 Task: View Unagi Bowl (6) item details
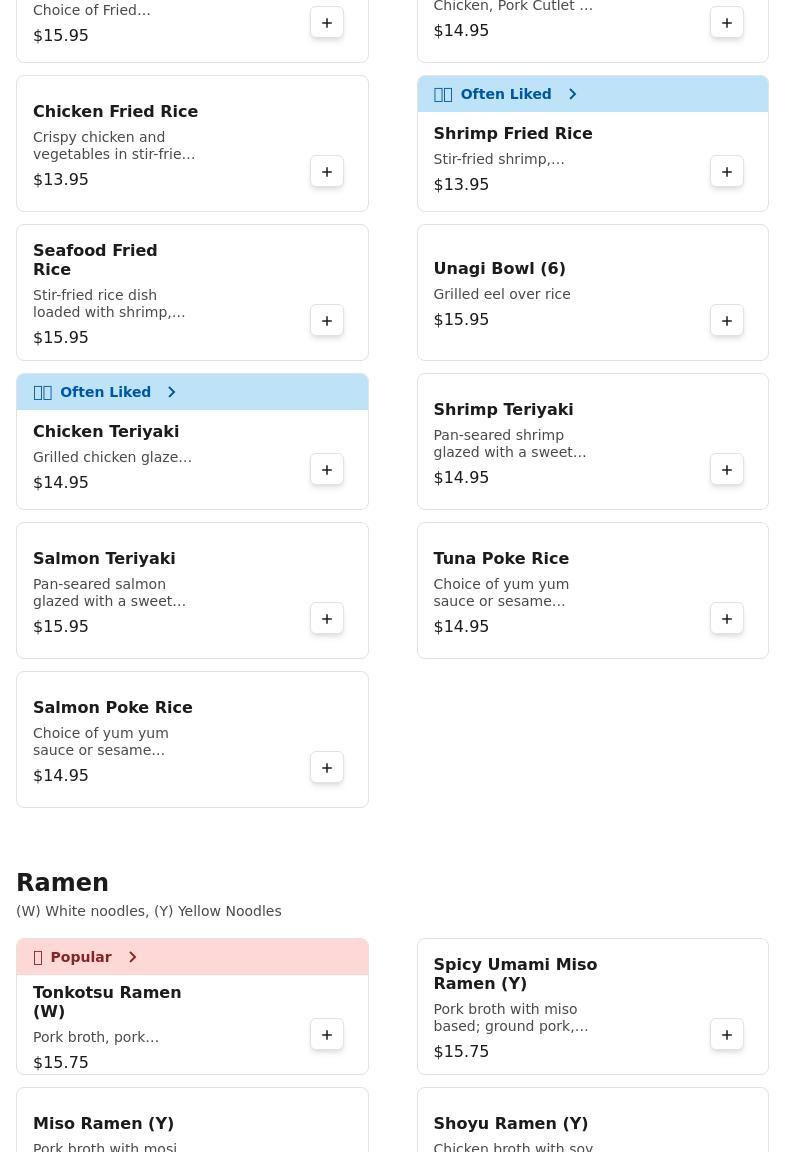pyautogui.click(x=499, y=268)
